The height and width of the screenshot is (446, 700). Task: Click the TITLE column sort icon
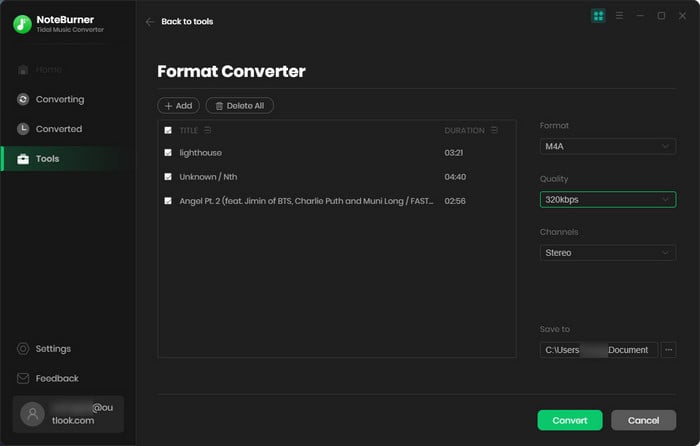coord(208,130)
